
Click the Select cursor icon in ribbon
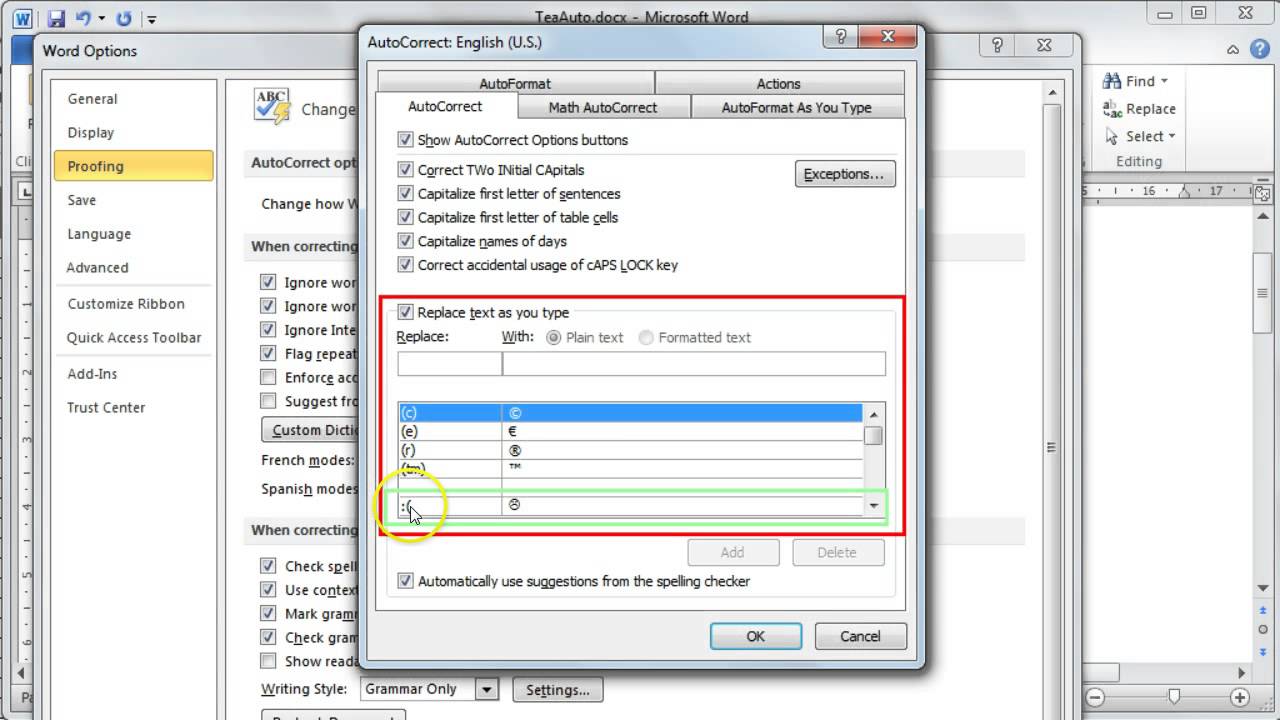pyautogui.click(x=1112, y=136)
